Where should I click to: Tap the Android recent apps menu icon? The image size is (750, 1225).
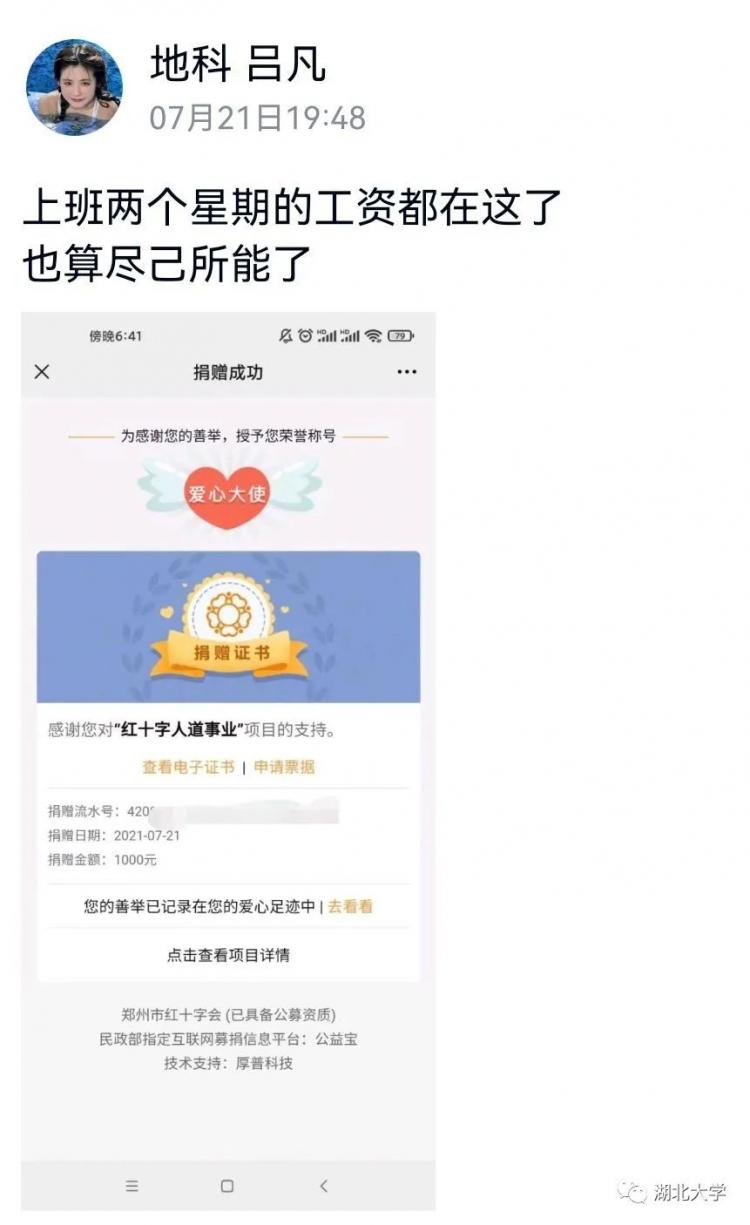(x=132, y=1186)
